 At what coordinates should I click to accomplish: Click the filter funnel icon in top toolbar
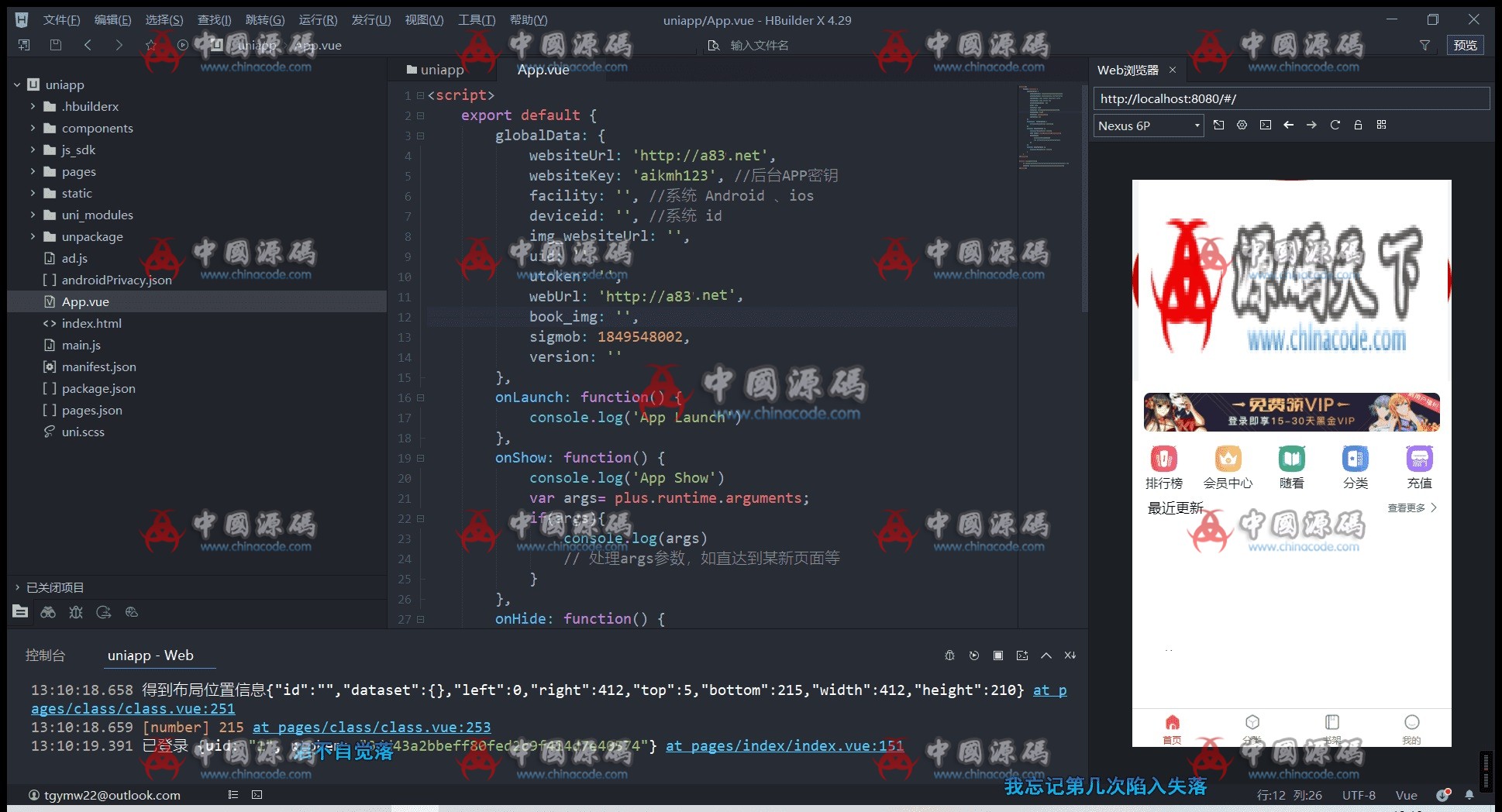pos(1424,46)
